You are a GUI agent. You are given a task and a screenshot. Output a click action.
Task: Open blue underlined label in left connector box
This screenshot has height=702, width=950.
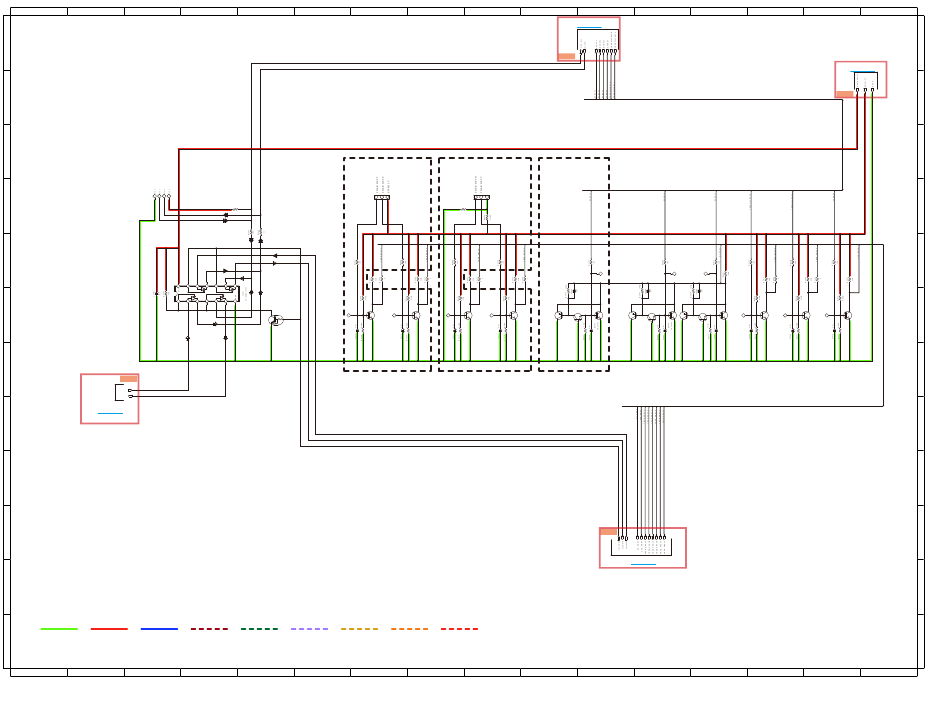click(110, 414)
